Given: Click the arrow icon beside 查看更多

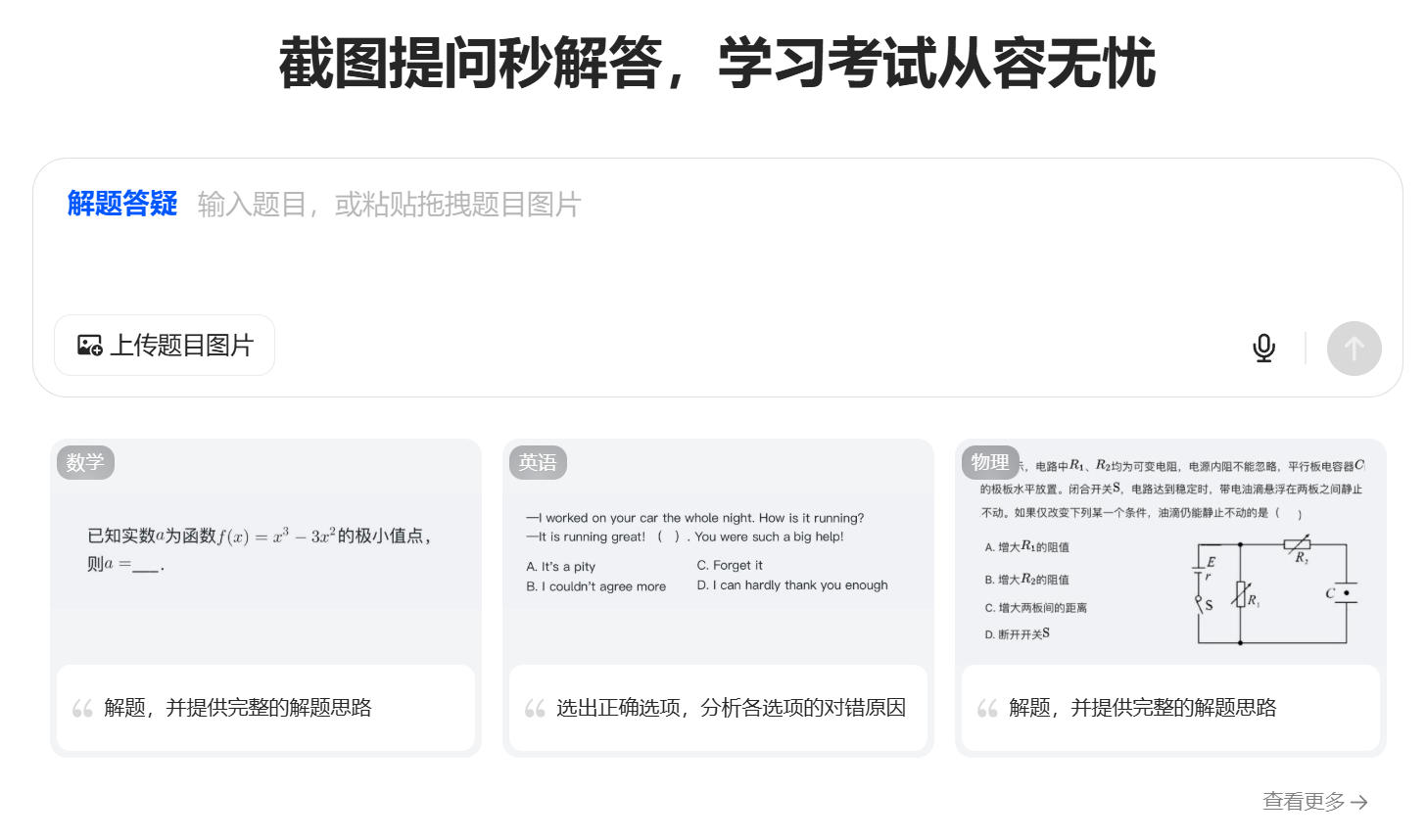Looking at the screenshot, I should (1358, 803).
